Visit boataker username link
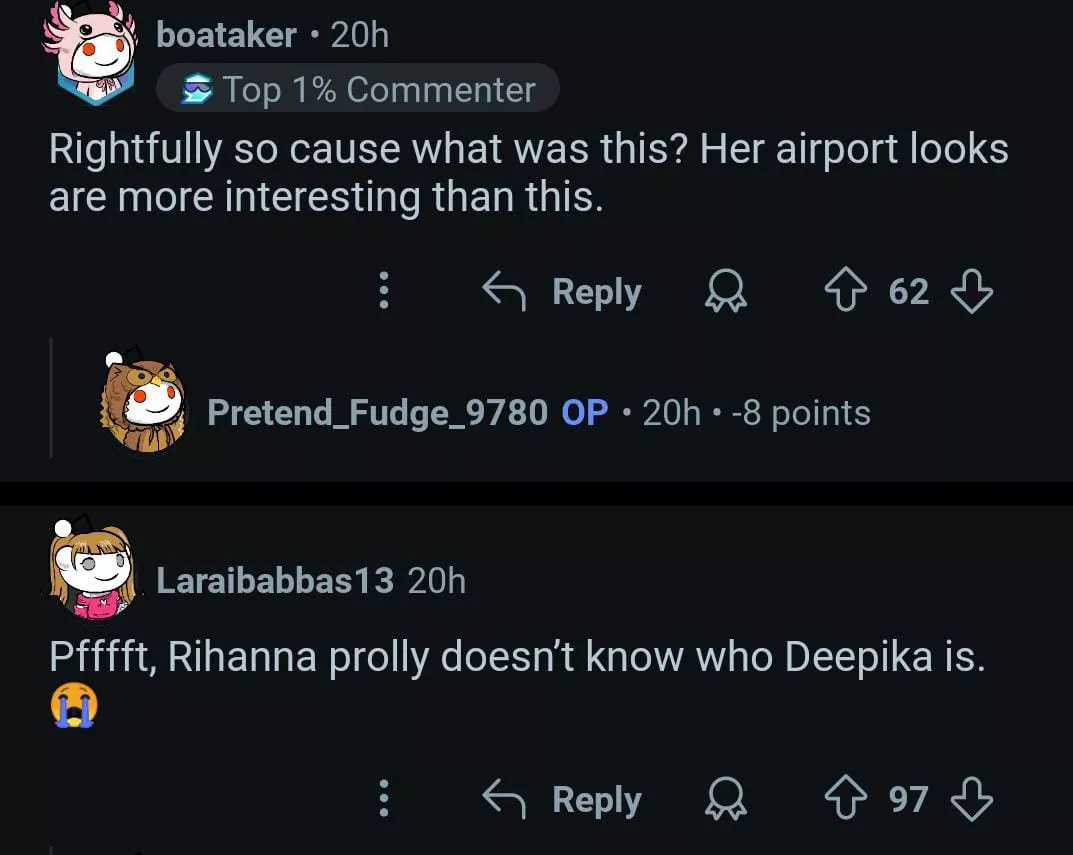Image resolution: width=1073 pixels, height=855 pixels. click(226, 36)
